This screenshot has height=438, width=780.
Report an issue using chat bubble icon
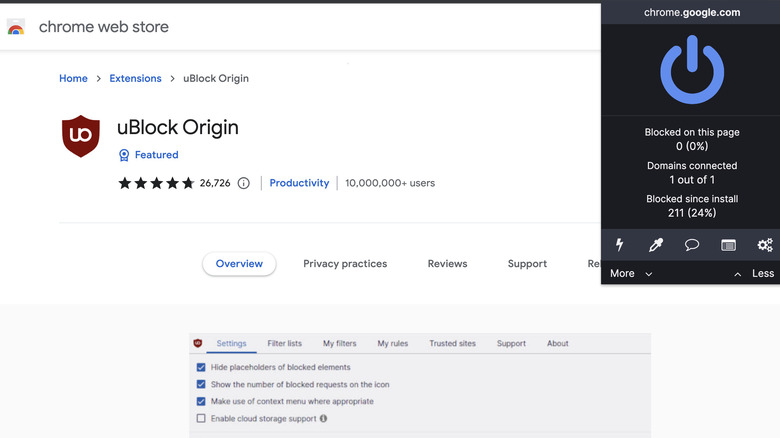[691, 245]
